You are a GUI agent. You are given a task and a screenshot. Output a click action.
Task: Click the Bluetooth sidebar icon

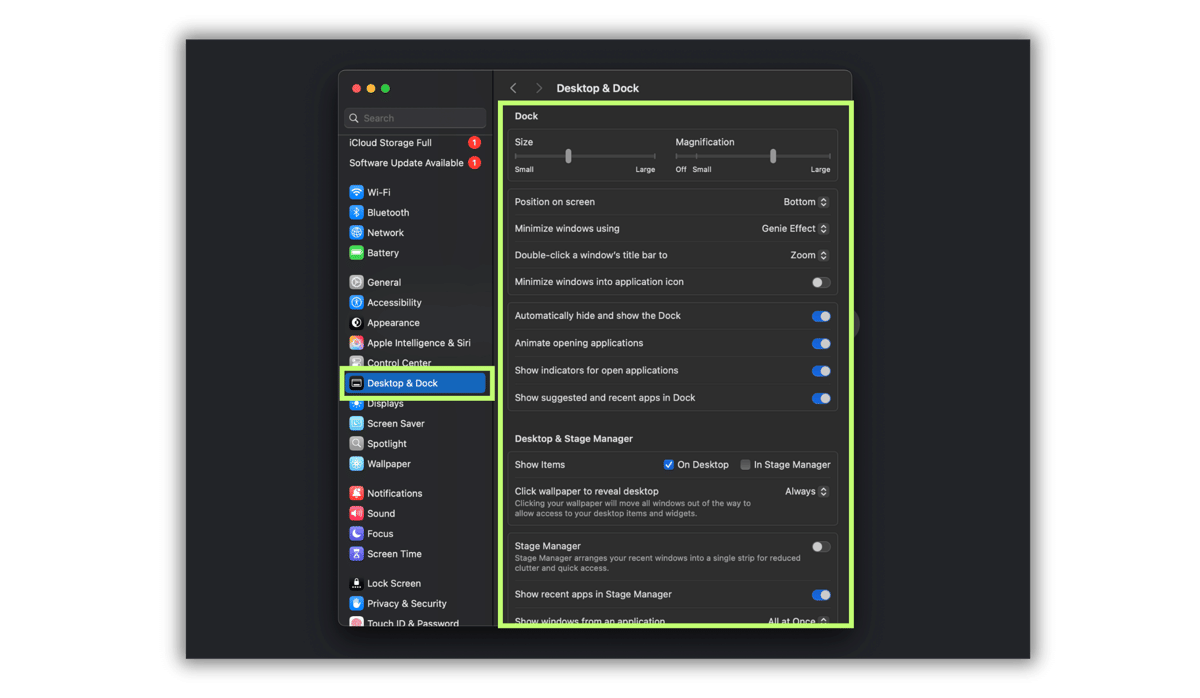[356, 212]
